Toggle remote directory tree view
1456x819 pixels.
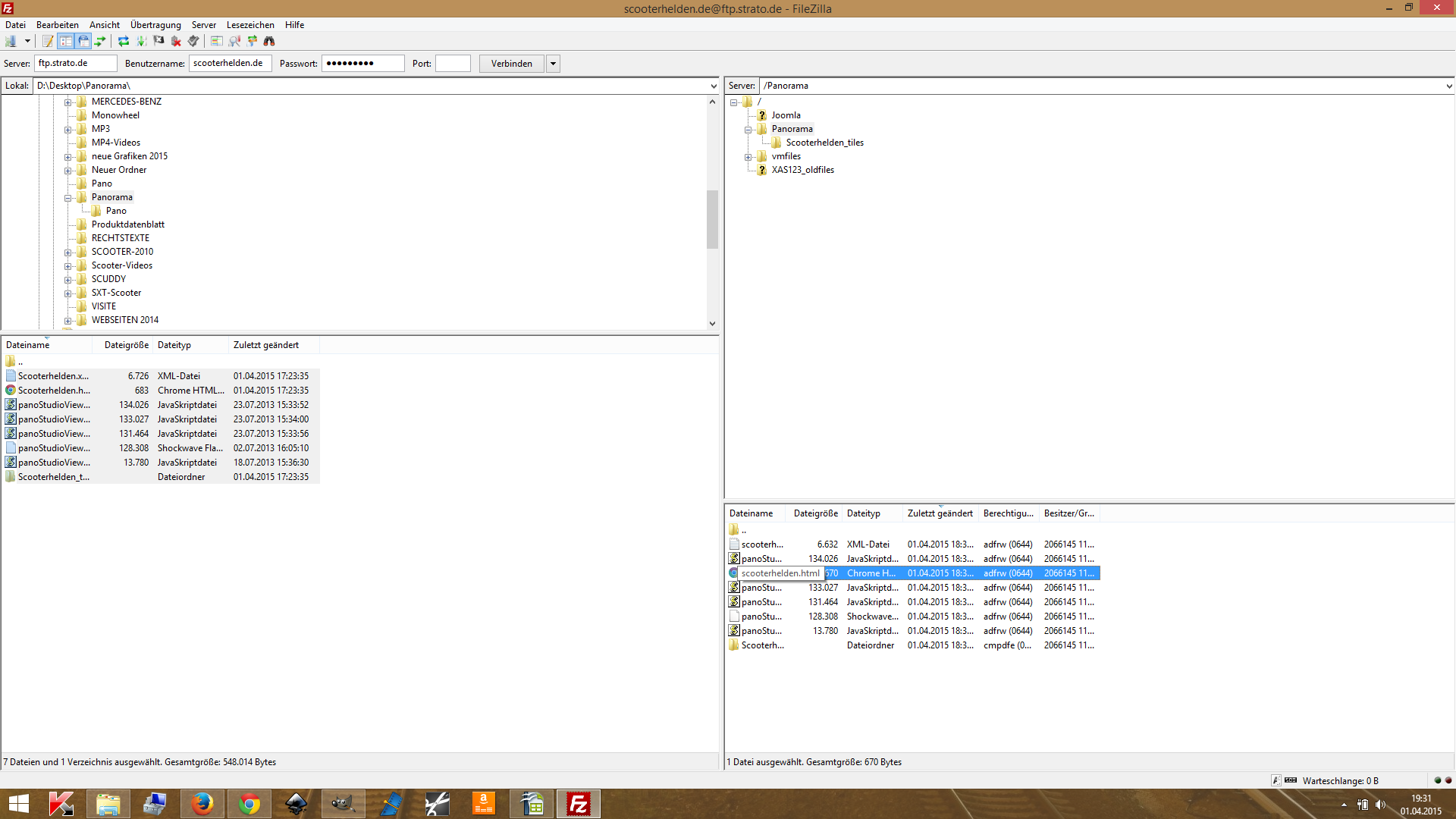[x=83, y=41]
